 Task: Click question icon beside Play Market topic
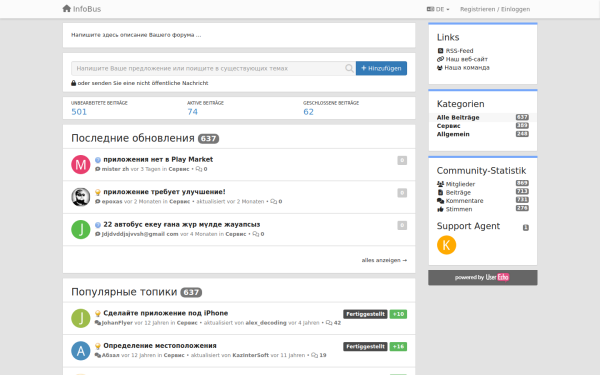pyautogui.click(x=98, y=160)
